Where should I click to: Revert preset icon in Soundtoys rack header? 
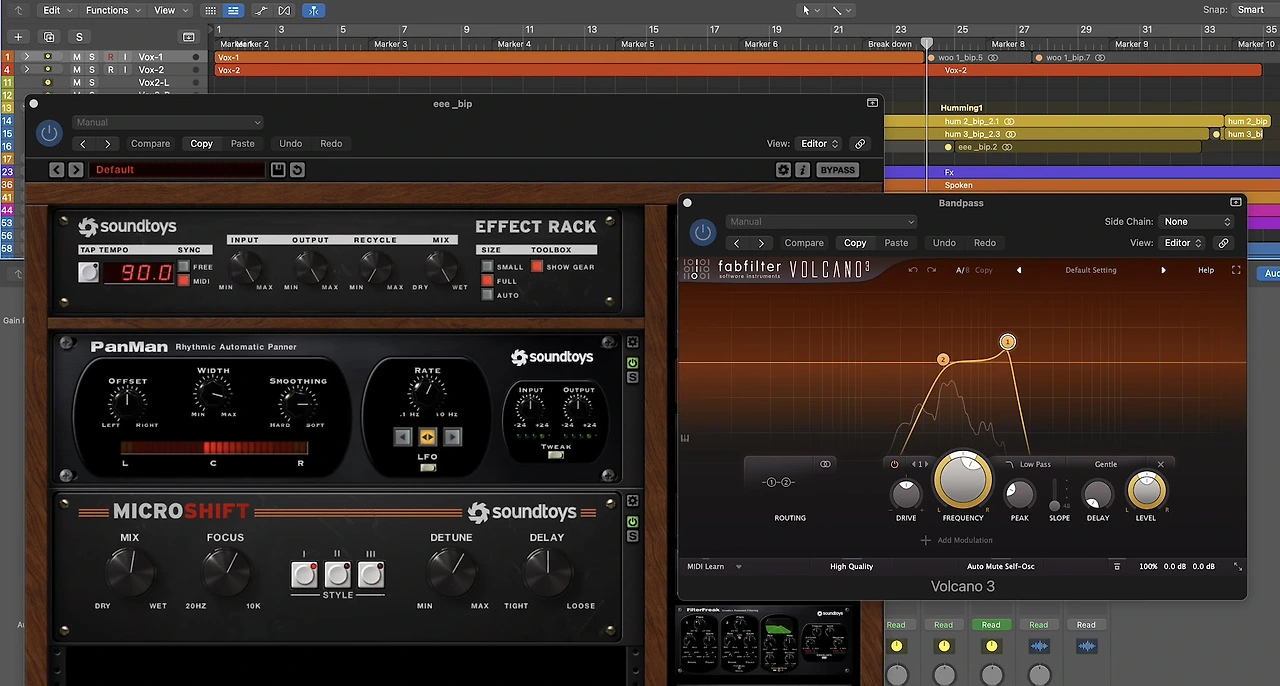coord(297,170)
